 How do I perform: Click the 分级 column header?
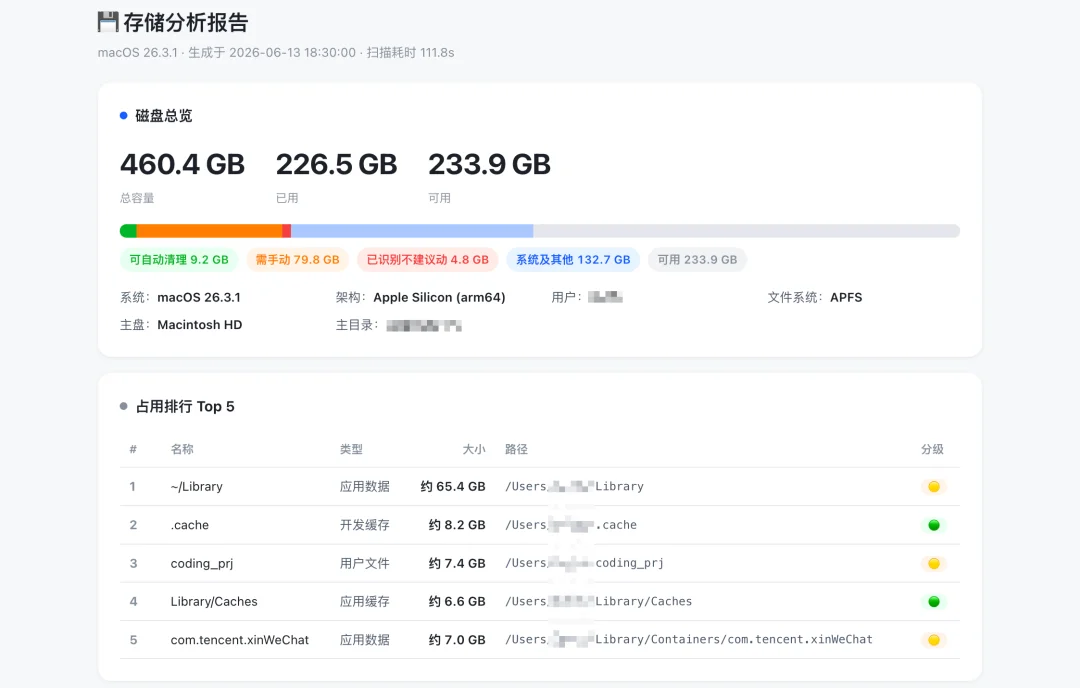point(932,449)
